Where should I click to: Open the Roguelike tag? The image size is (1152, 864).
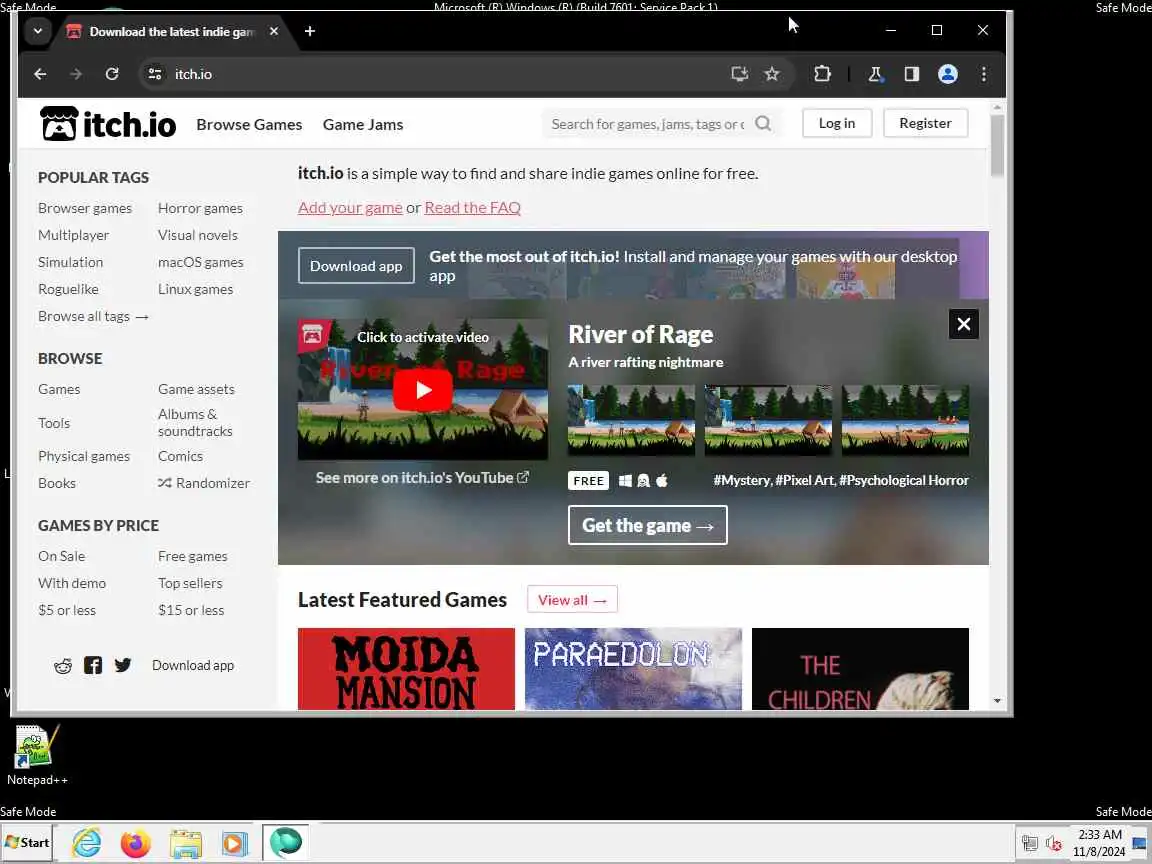click(x=68, y=289)
